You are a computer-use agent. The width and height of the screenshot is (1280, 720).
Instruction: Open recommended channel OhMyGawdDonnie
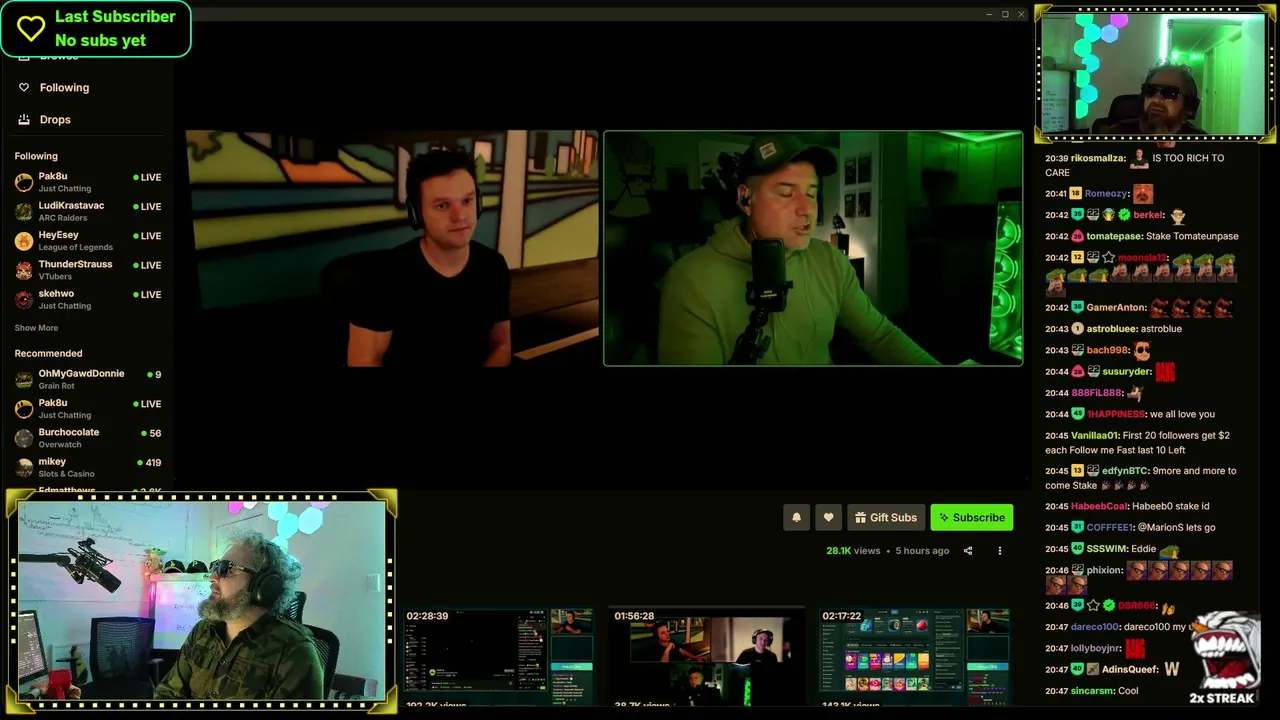(x=88, y=379)
